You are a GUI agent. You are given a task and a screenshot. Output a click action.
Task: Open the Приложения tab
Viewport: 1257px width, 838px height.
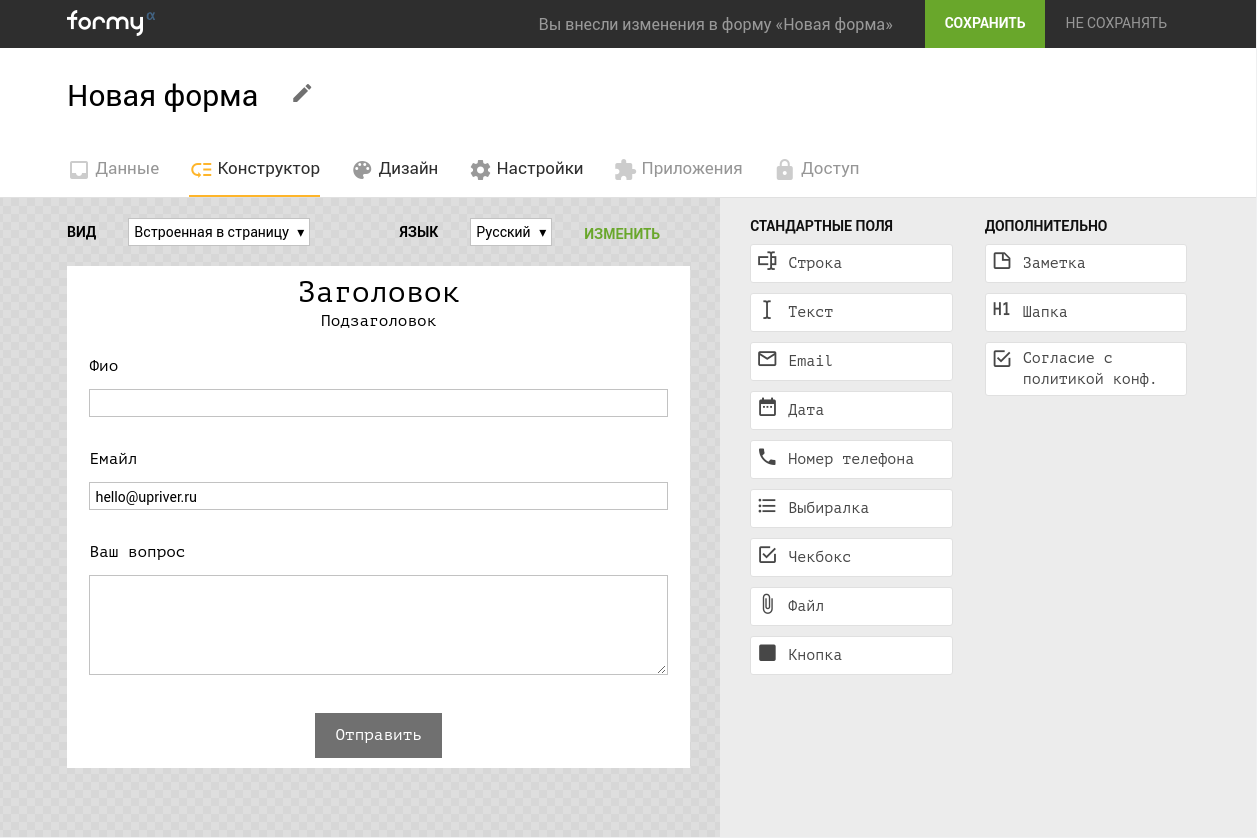pyautogui.click(x=679, y=169)
